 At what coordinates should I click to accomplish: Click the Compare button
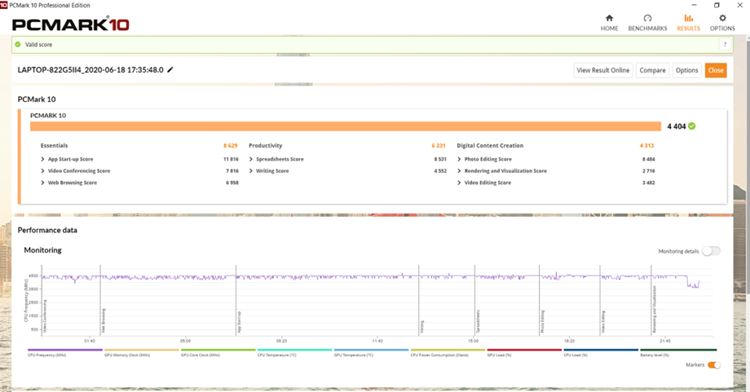tap(652, 70)
